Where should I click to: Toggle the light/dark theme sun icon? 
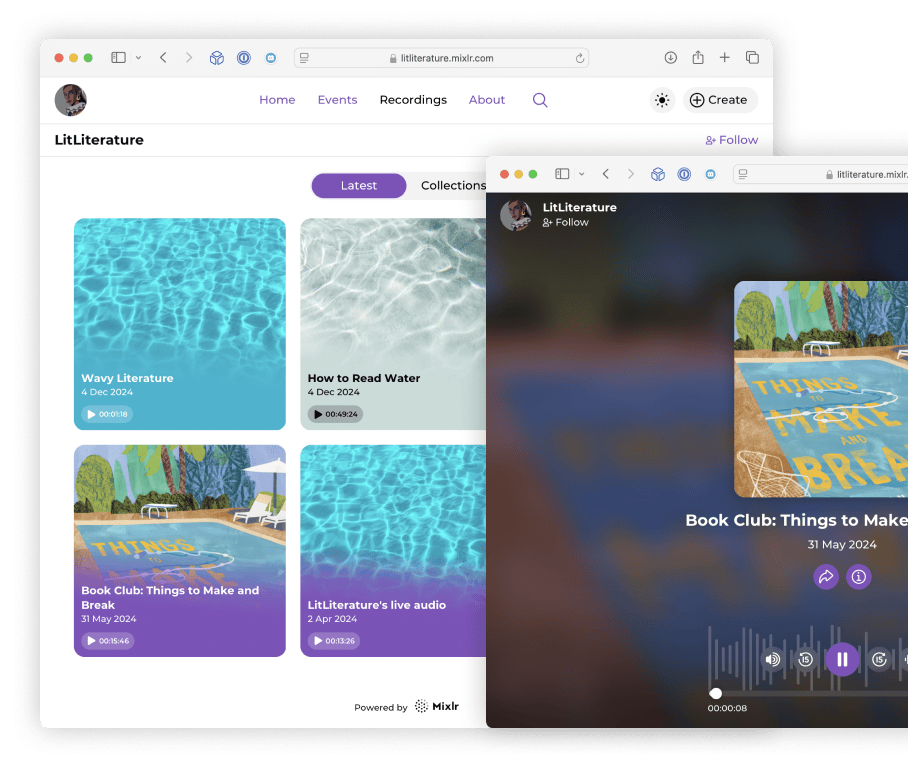point(661,100)
